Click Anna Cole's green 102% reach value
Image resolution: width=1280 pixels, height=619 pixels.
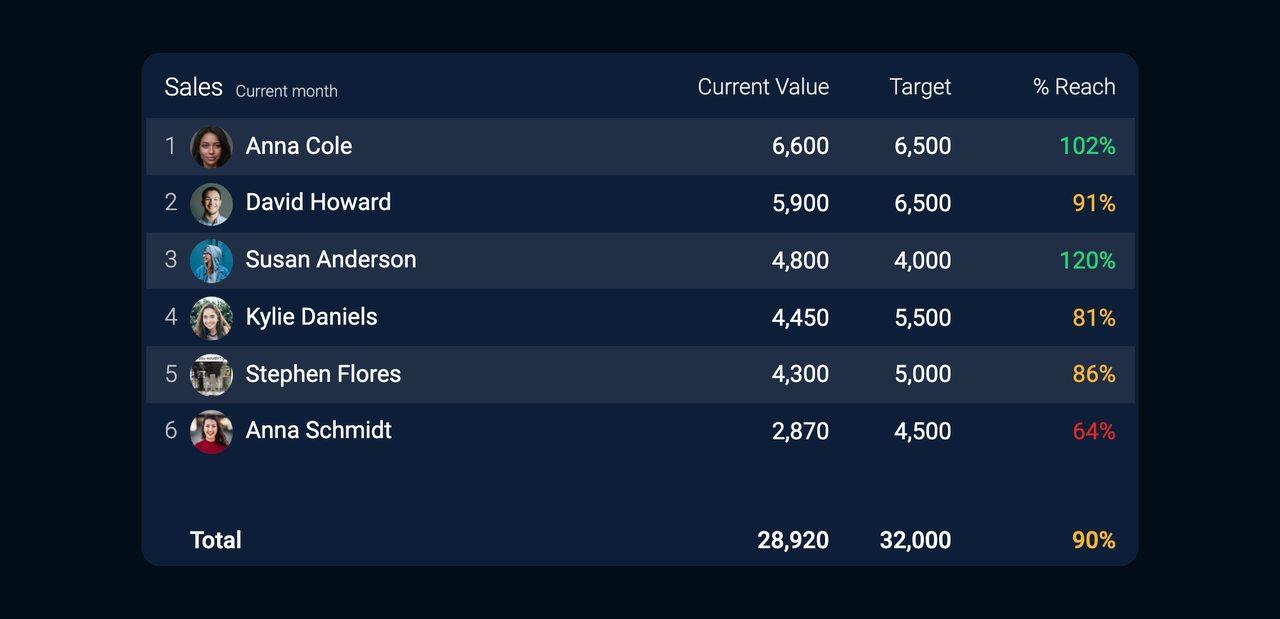coord(1087,146)
